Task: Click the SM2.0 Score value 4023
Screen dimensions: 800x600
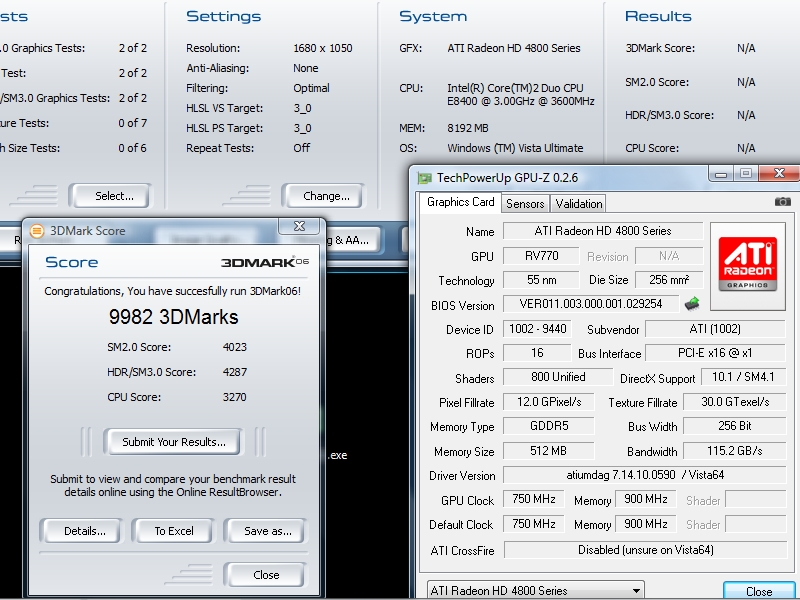Action: tap(235, 347)
